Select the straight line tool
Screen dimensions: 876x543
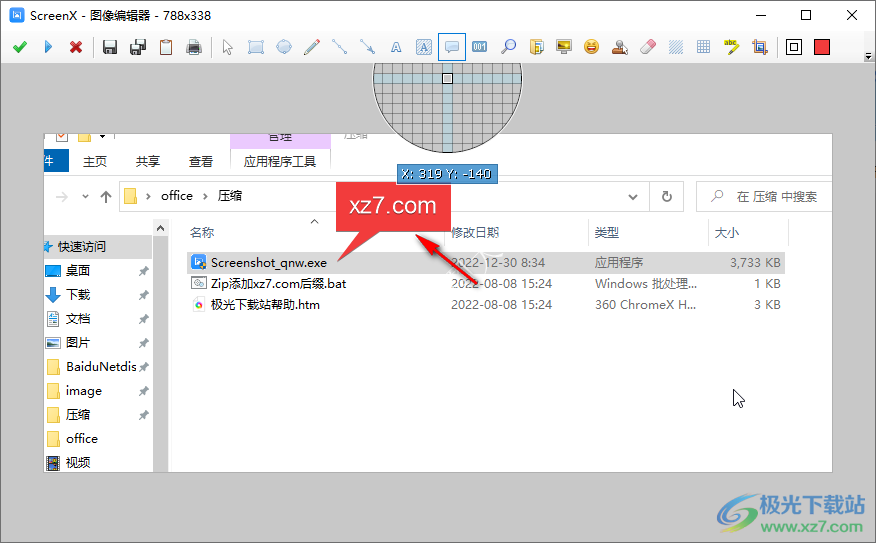click(340, 47)
